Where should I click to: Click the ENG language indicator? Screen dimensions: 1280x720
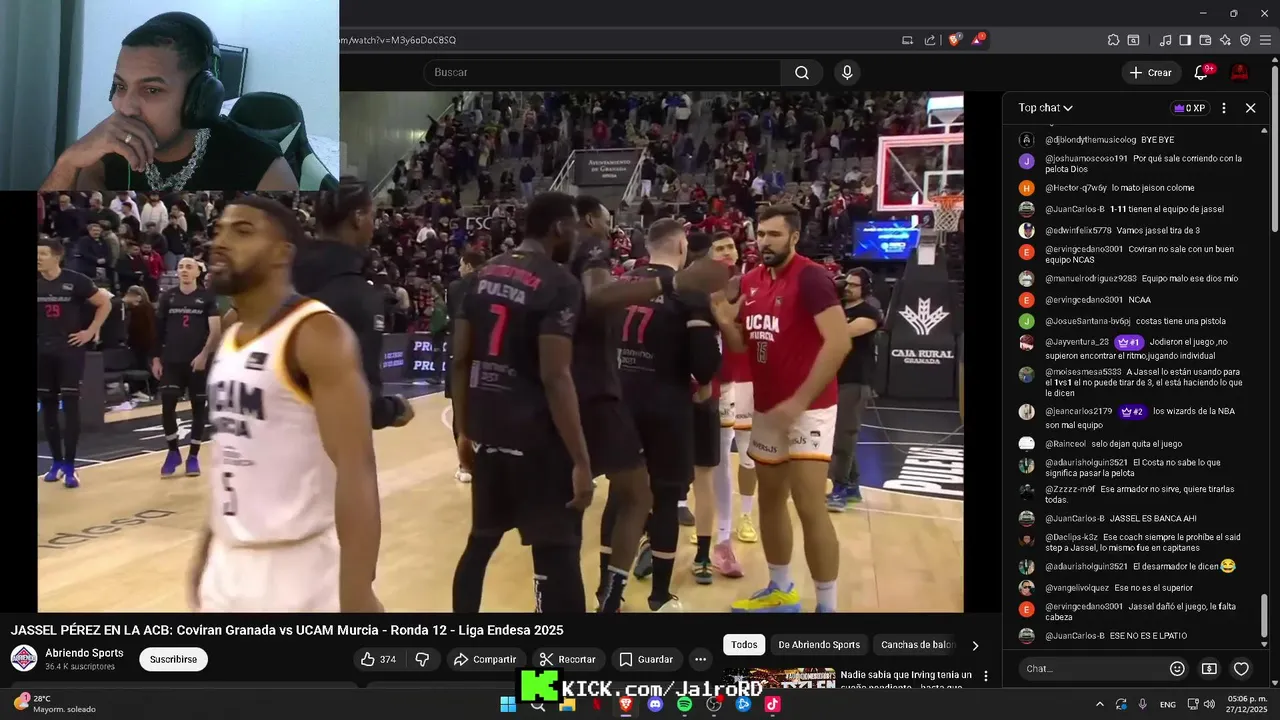click(x=1167, y=704)
